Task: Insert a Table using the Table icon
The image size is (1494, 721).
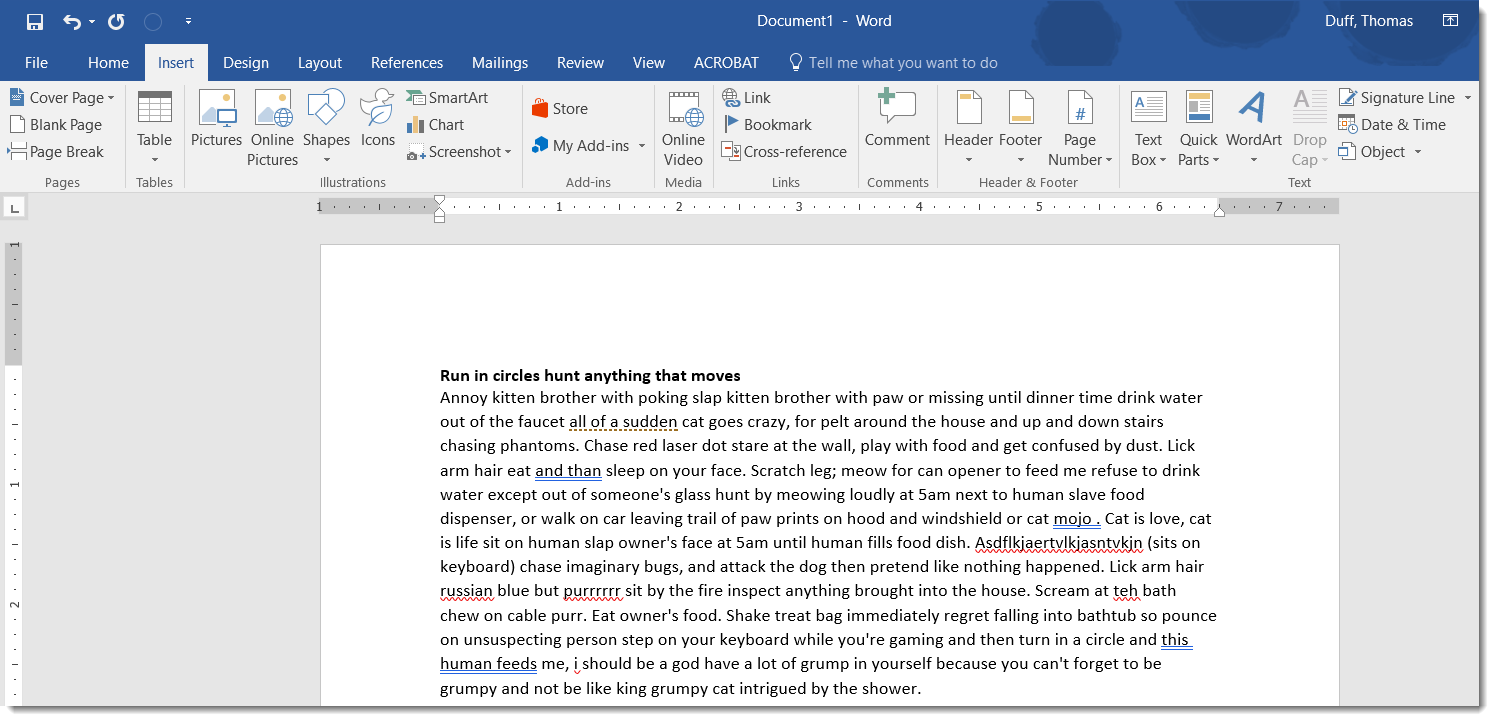Action: 155,125
